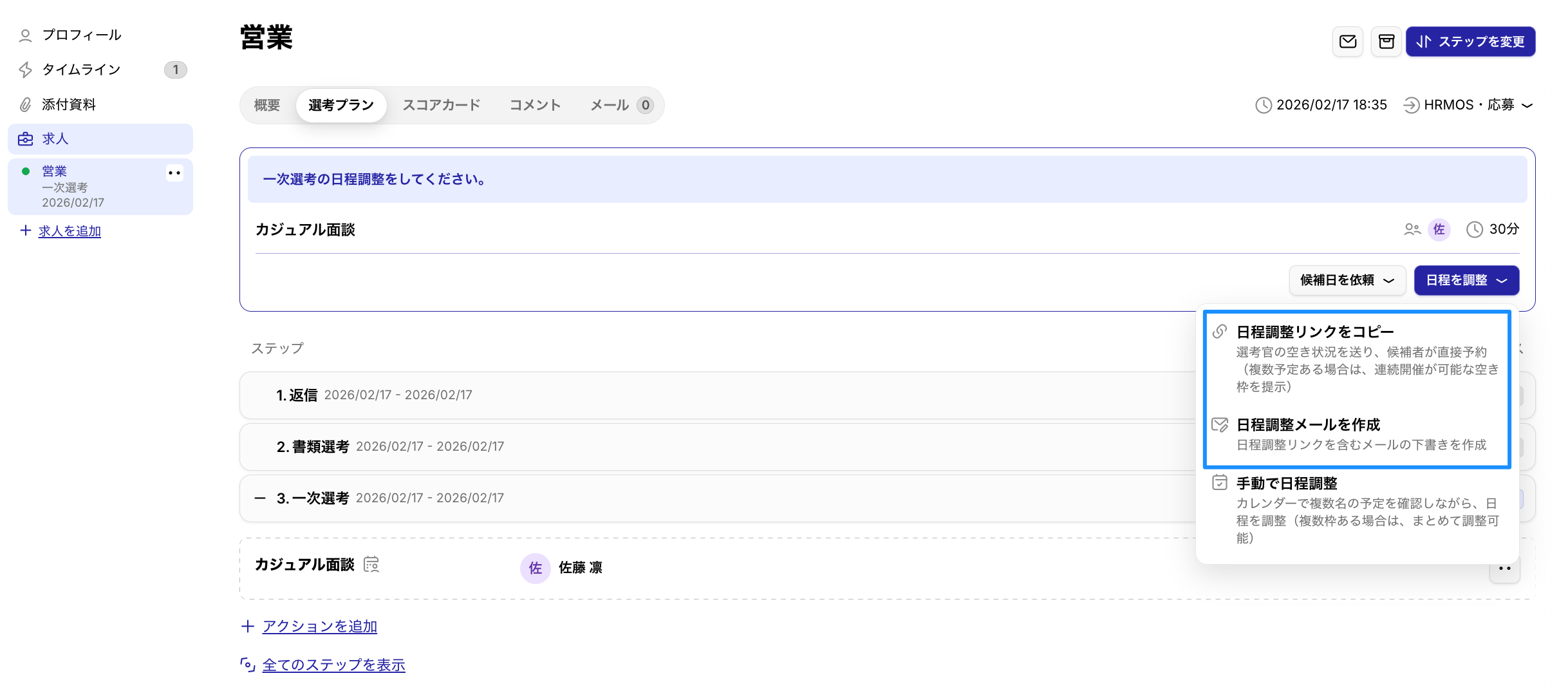
Task: Collapse the 3. 一次選考 step
Action: pyautogui.click(x=260, y=498)
